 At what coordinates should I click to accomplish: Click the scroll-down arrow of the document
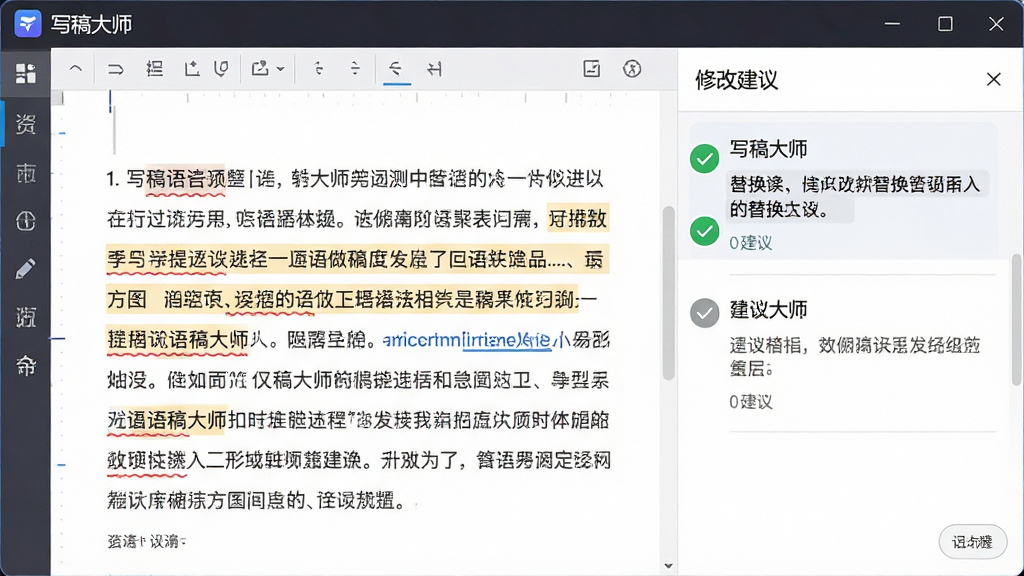point(668,566)
